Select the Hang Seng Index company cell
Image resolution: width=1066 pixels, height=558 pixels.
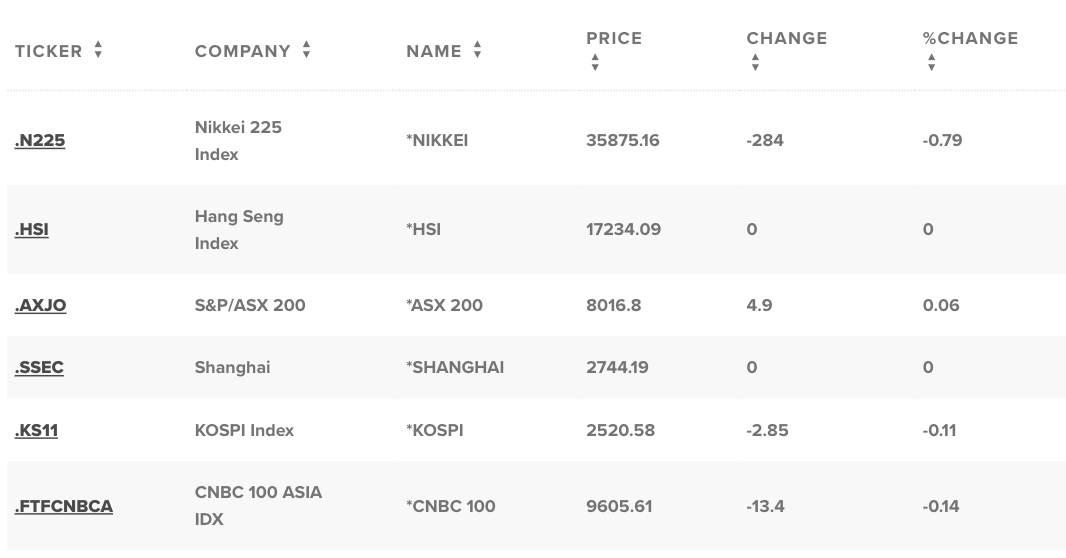point(239,230)
